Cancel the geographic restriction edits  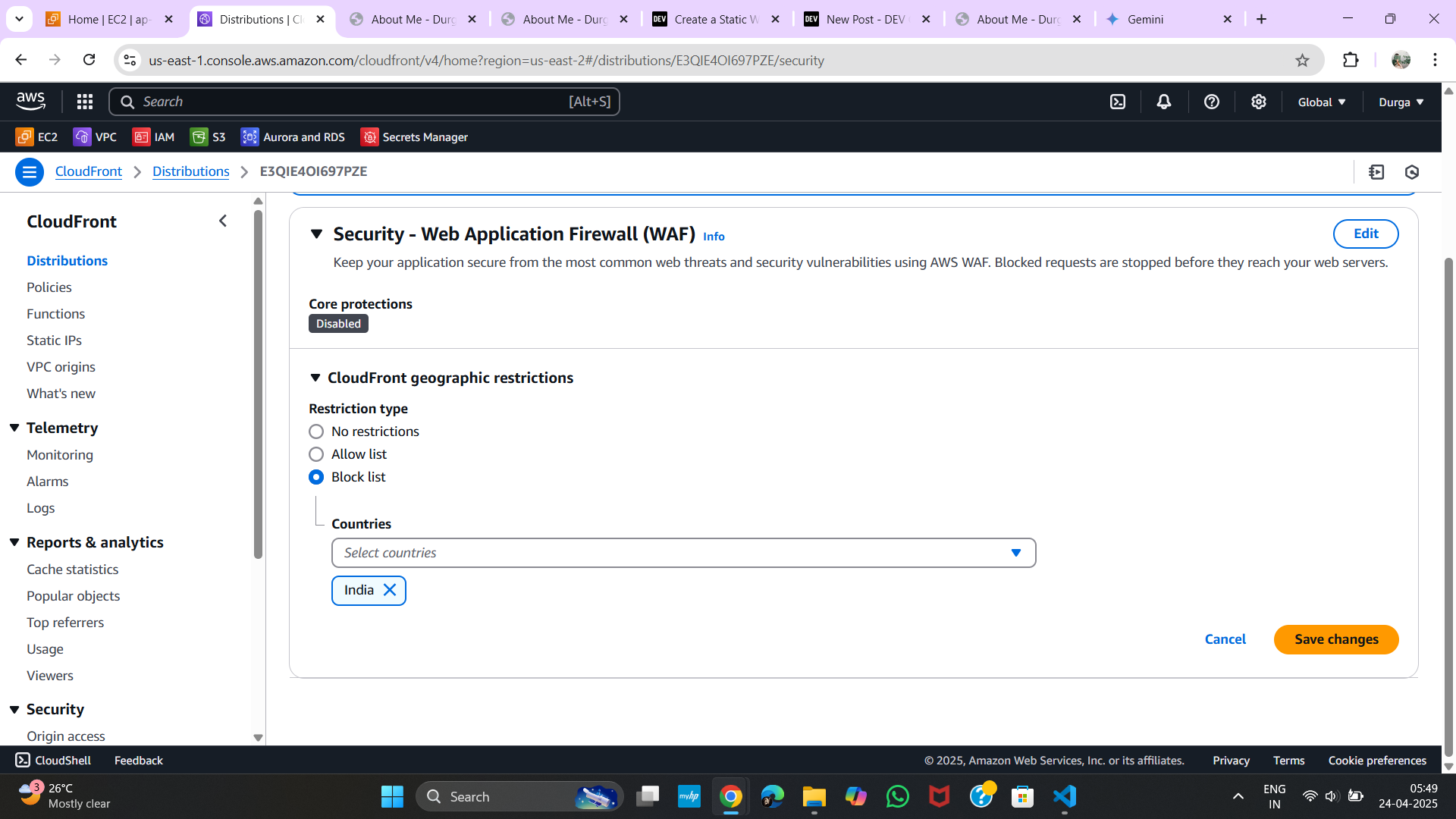[1225, 639]
